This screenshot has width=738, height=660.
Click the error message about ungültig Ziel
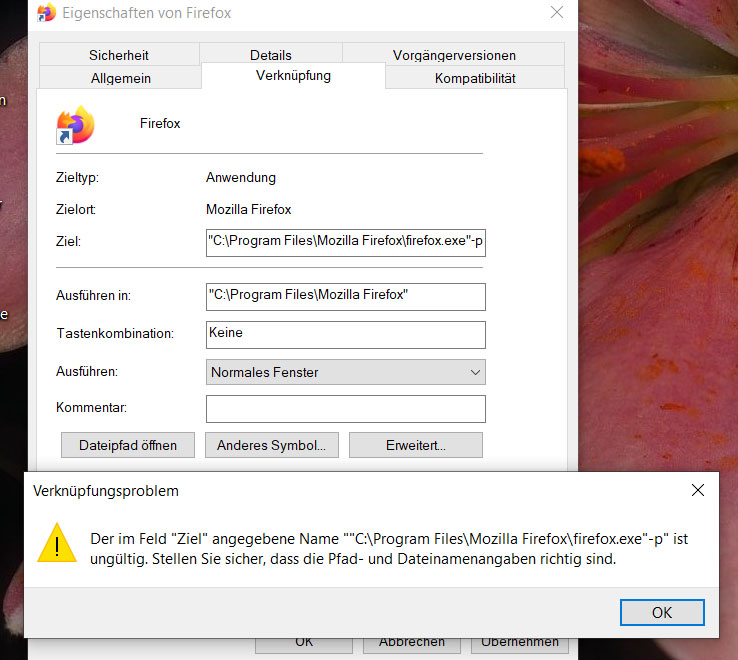[389, 548]
